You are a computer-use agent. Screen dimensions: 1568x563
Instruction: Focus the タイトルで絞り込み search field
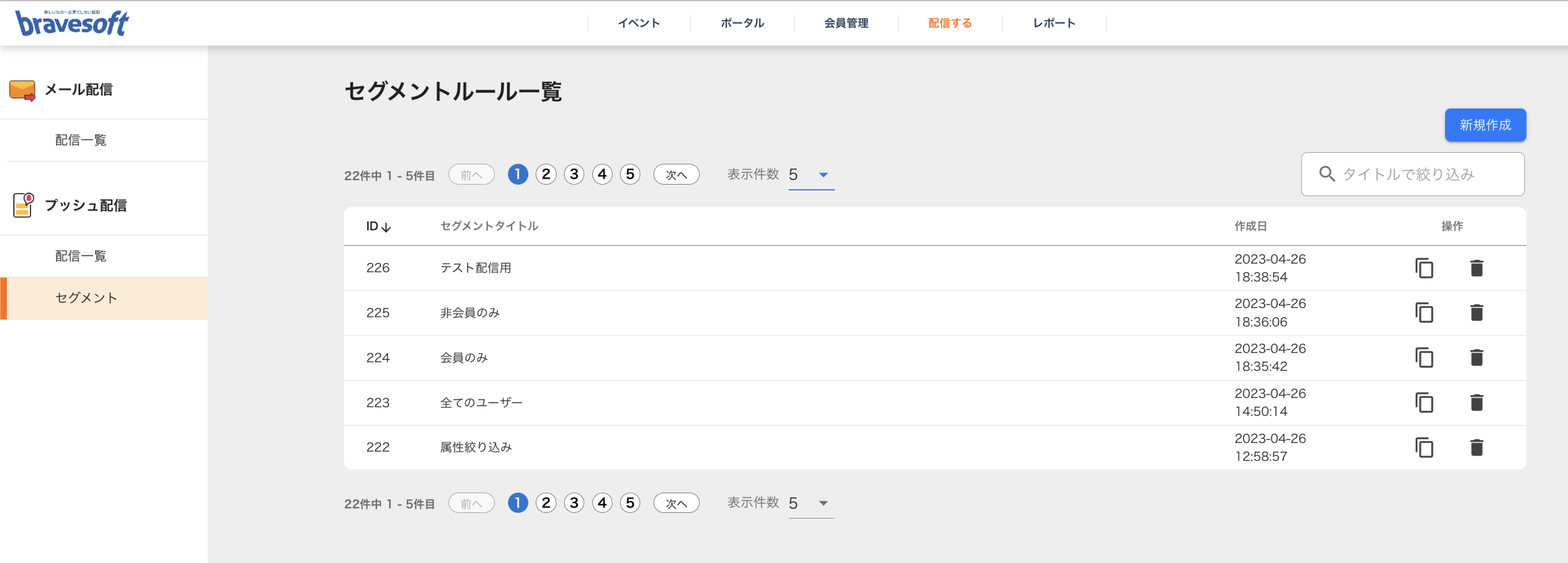tap(1412, 175)
